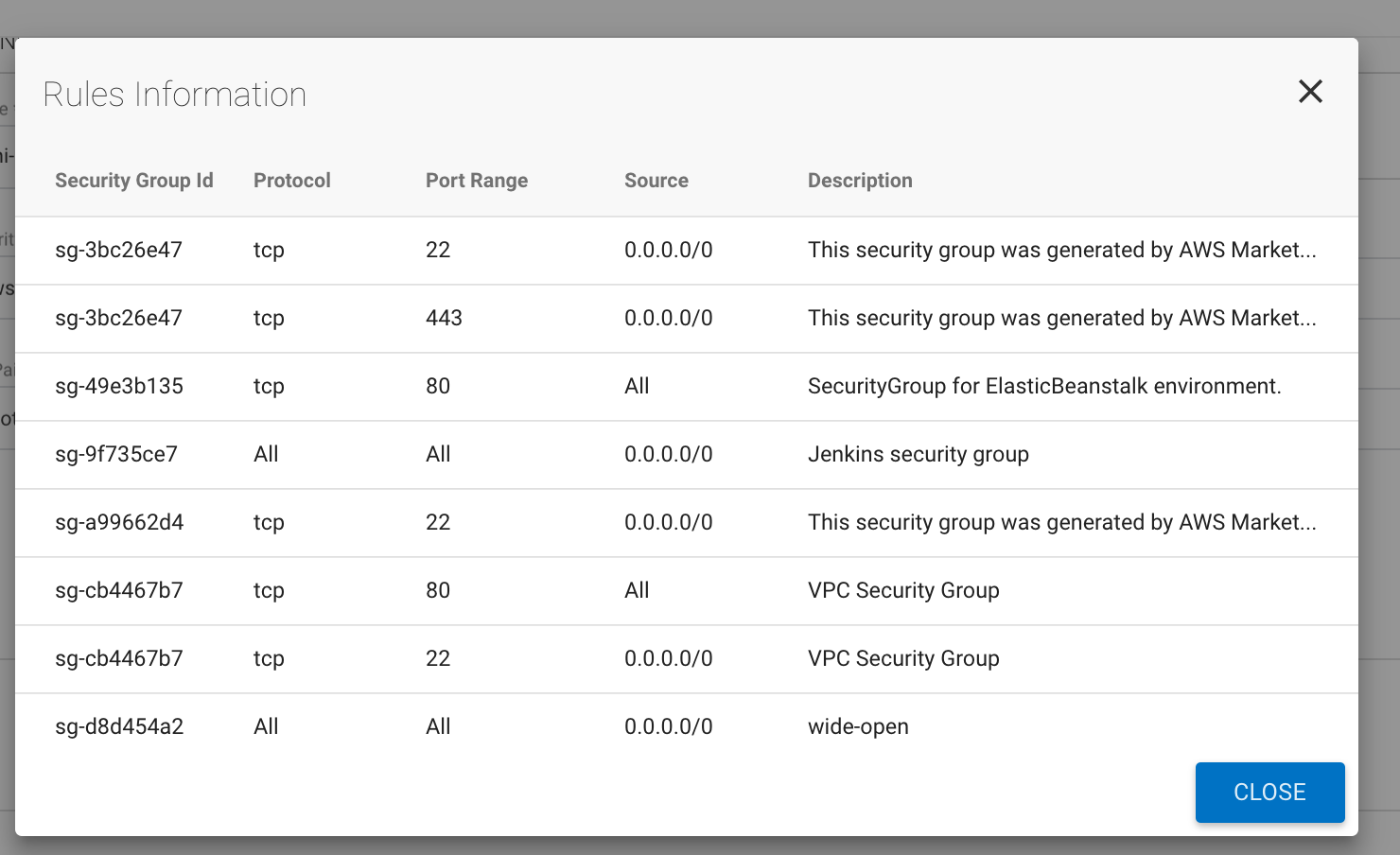Click the Security Group Id column header

pyautogui.click(x=134, y=181)
